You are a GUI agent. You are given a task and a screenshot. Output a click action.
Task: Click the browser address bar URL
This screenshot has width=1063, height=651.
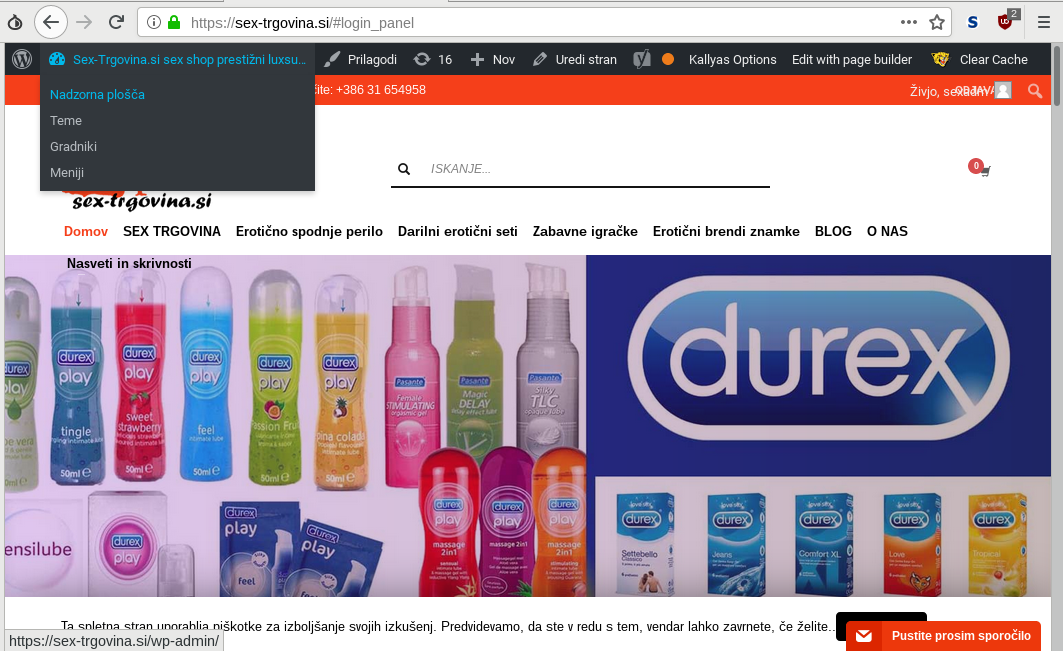pyautogui.click(x=302, y=23)
